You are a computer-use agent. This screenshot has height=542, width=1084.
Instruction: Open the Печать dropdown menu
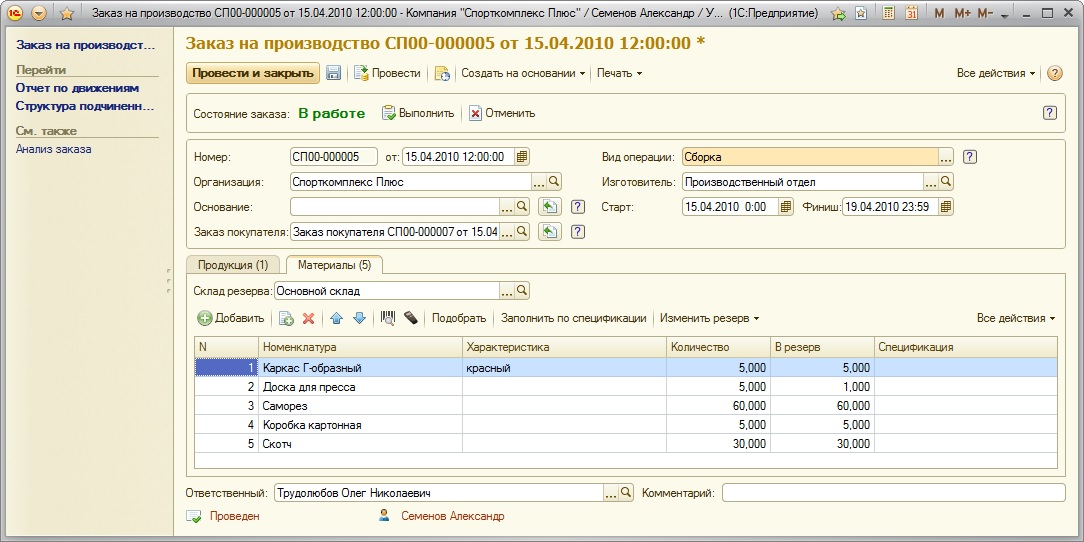[619, 73]
